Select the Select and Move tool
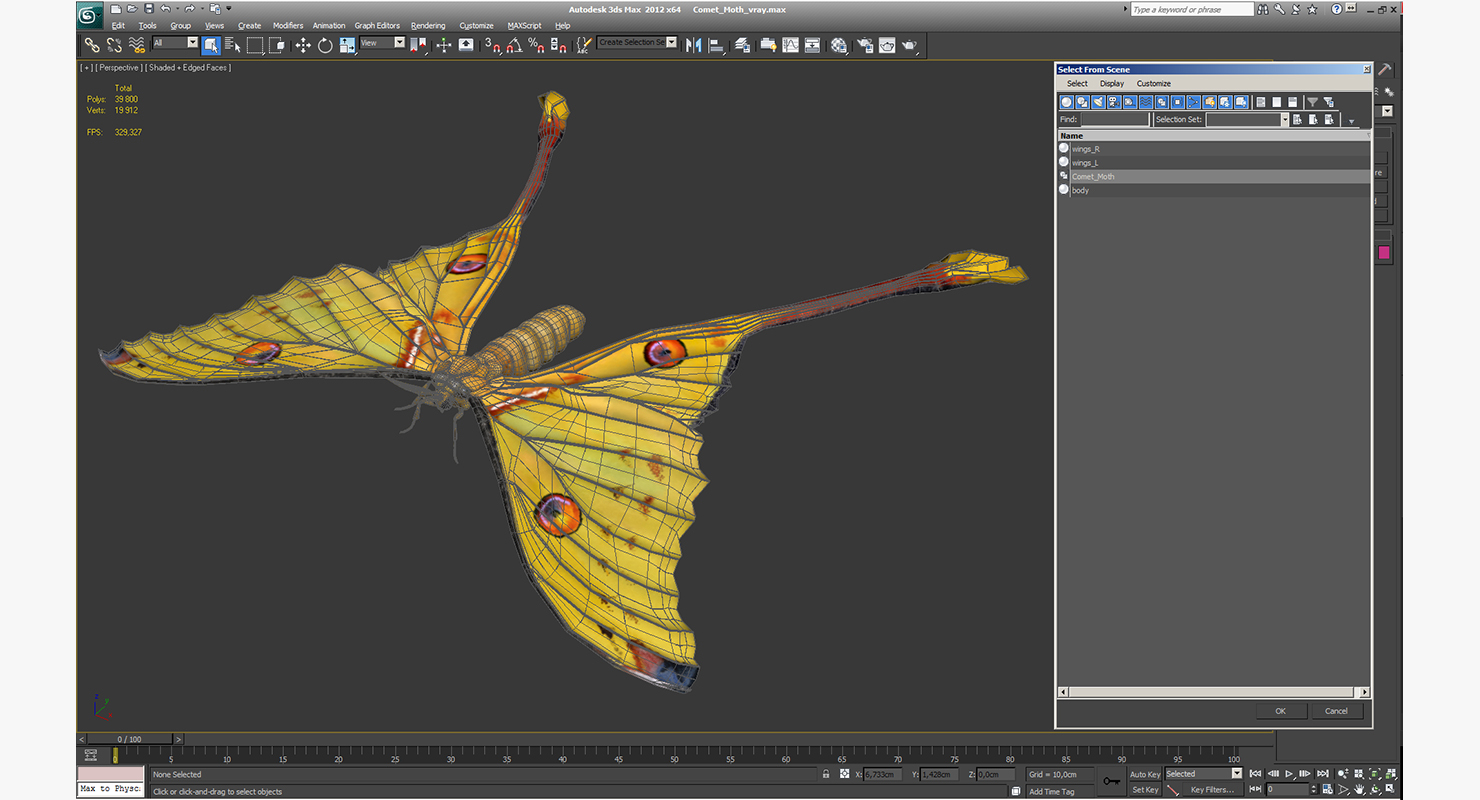 point(303,45)
